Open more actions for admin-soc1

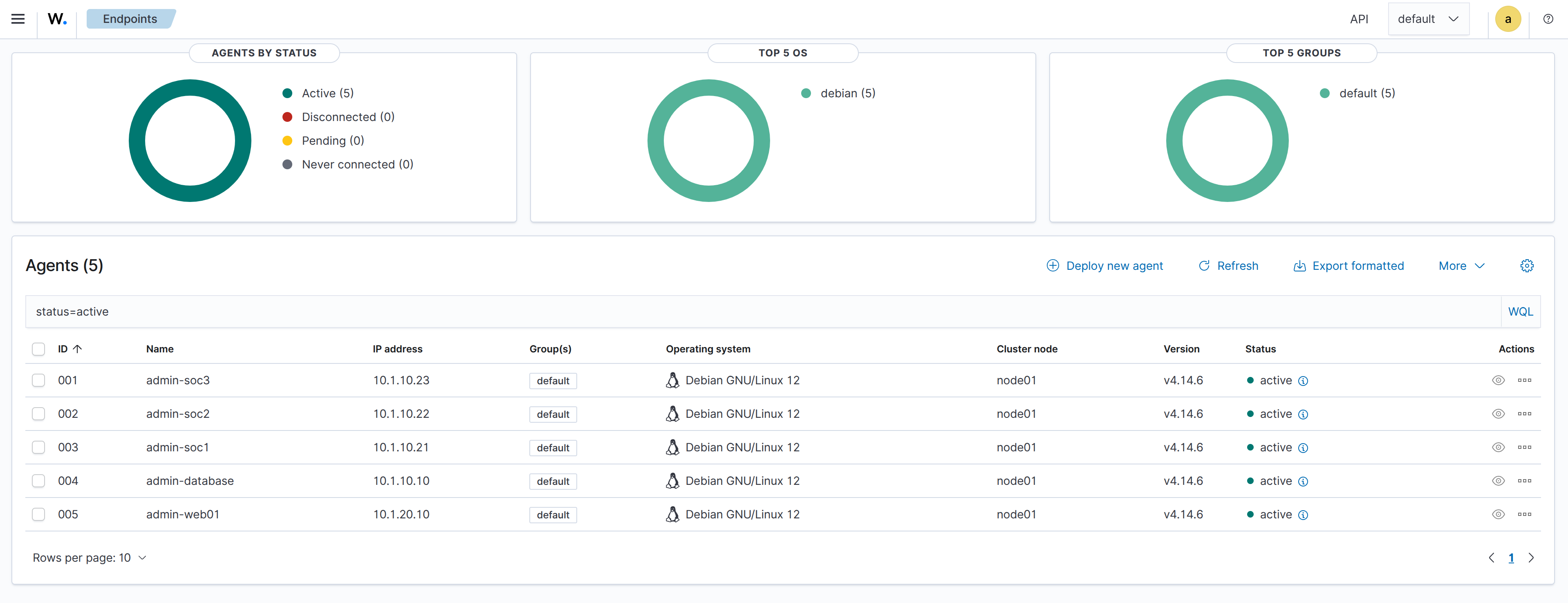click(1524, 447)
